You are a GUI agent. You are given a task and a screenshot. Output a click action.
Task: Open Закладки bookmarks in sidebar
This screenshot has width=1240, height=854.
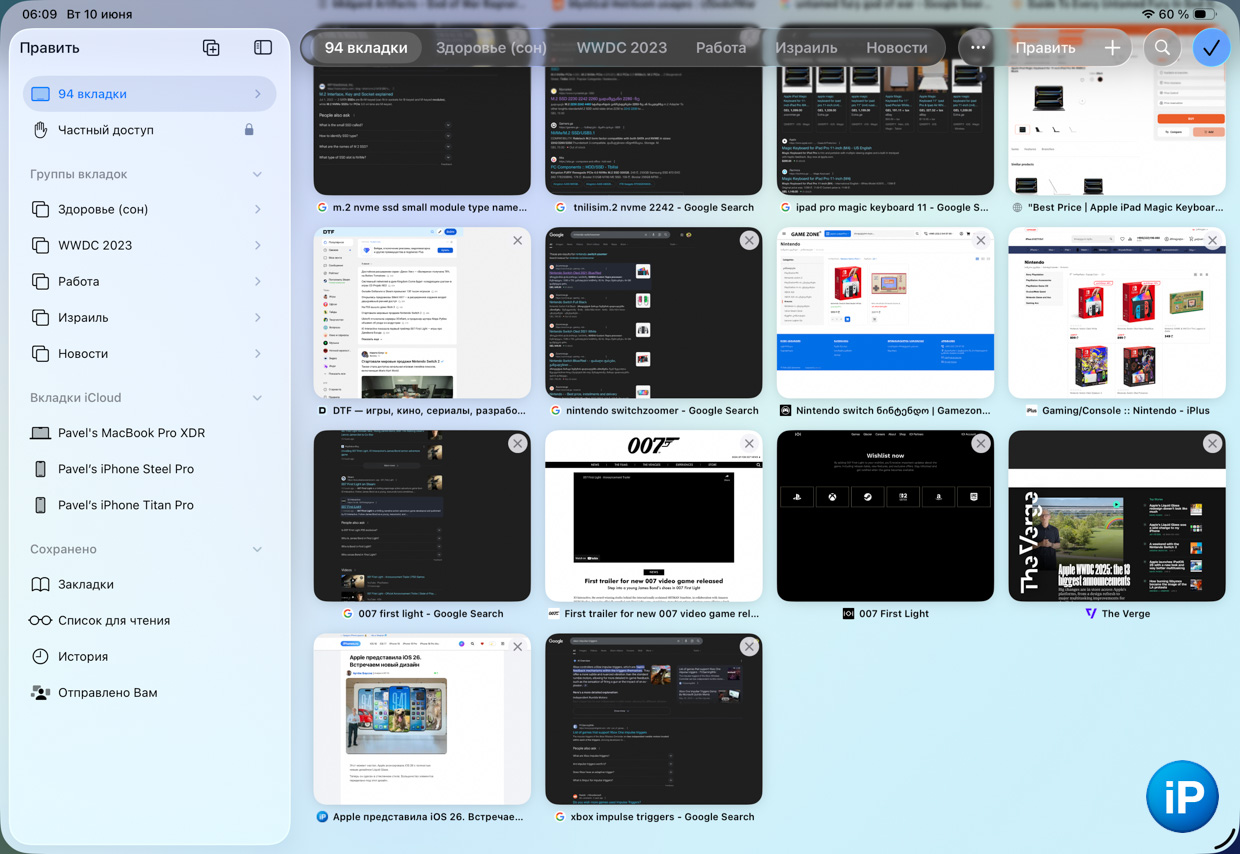(x=86, y=584)
